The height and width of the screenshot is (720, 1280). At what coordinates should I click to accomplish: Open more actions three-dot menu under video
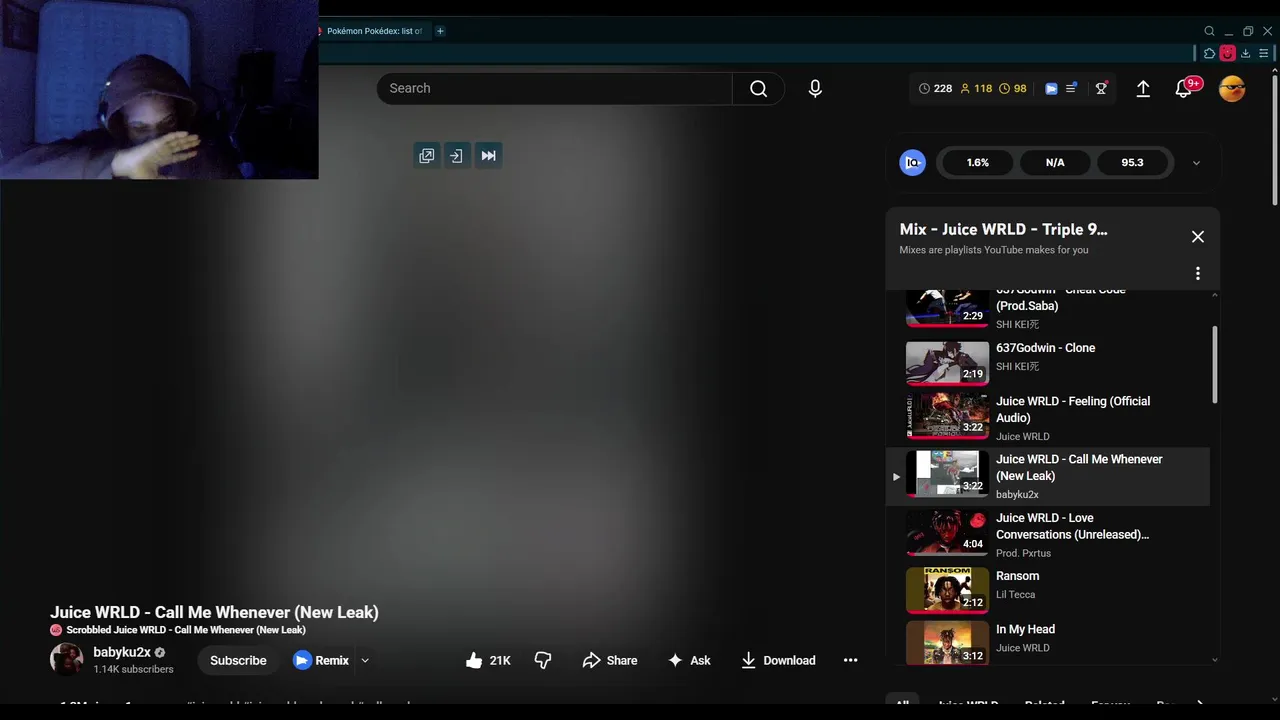pos(850,660)
